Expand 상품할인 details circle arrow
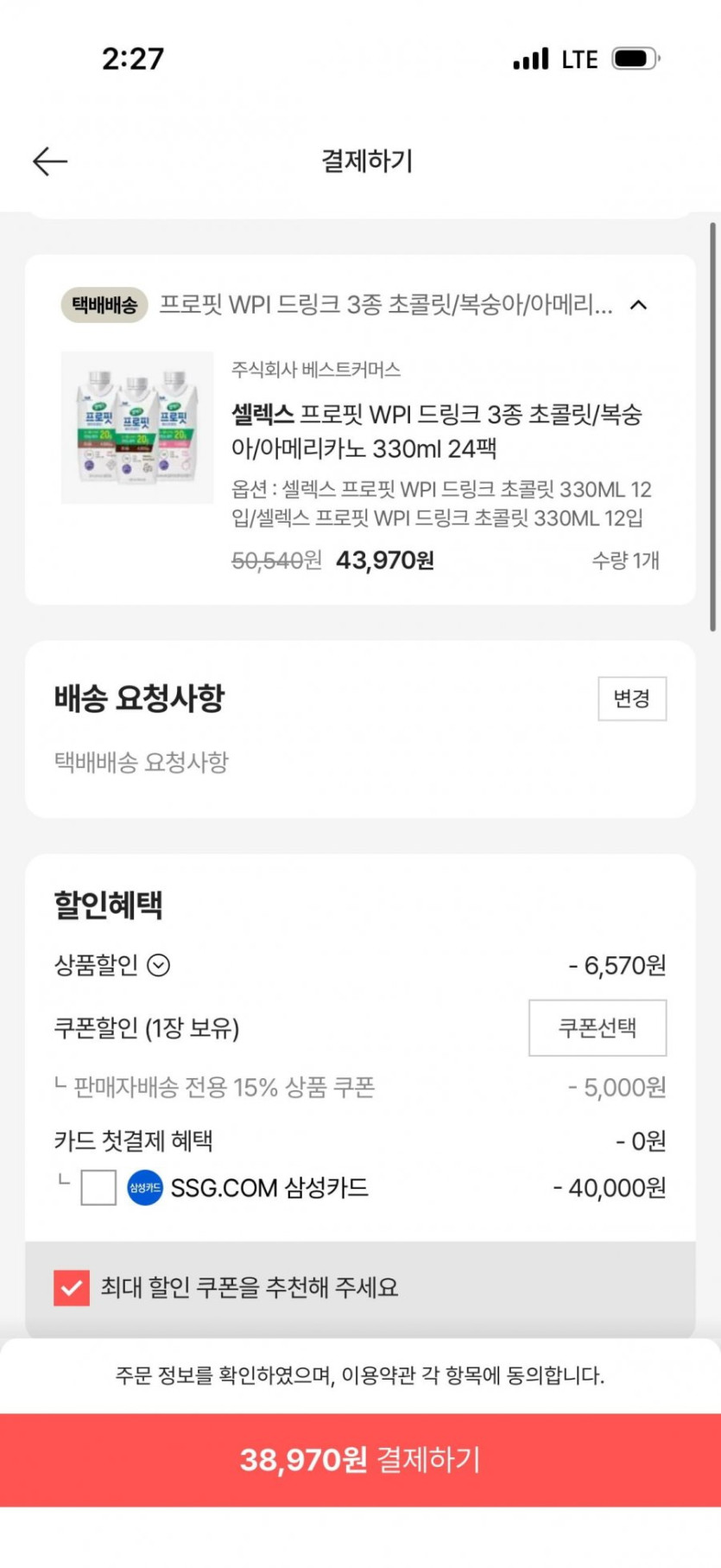The width and height of the screenshot is (721, 1568). click(x=159, y=965)
